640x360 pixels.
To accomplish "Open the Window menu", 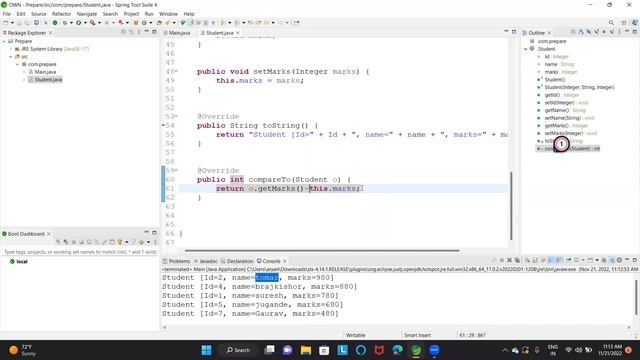I will (168, 14).
